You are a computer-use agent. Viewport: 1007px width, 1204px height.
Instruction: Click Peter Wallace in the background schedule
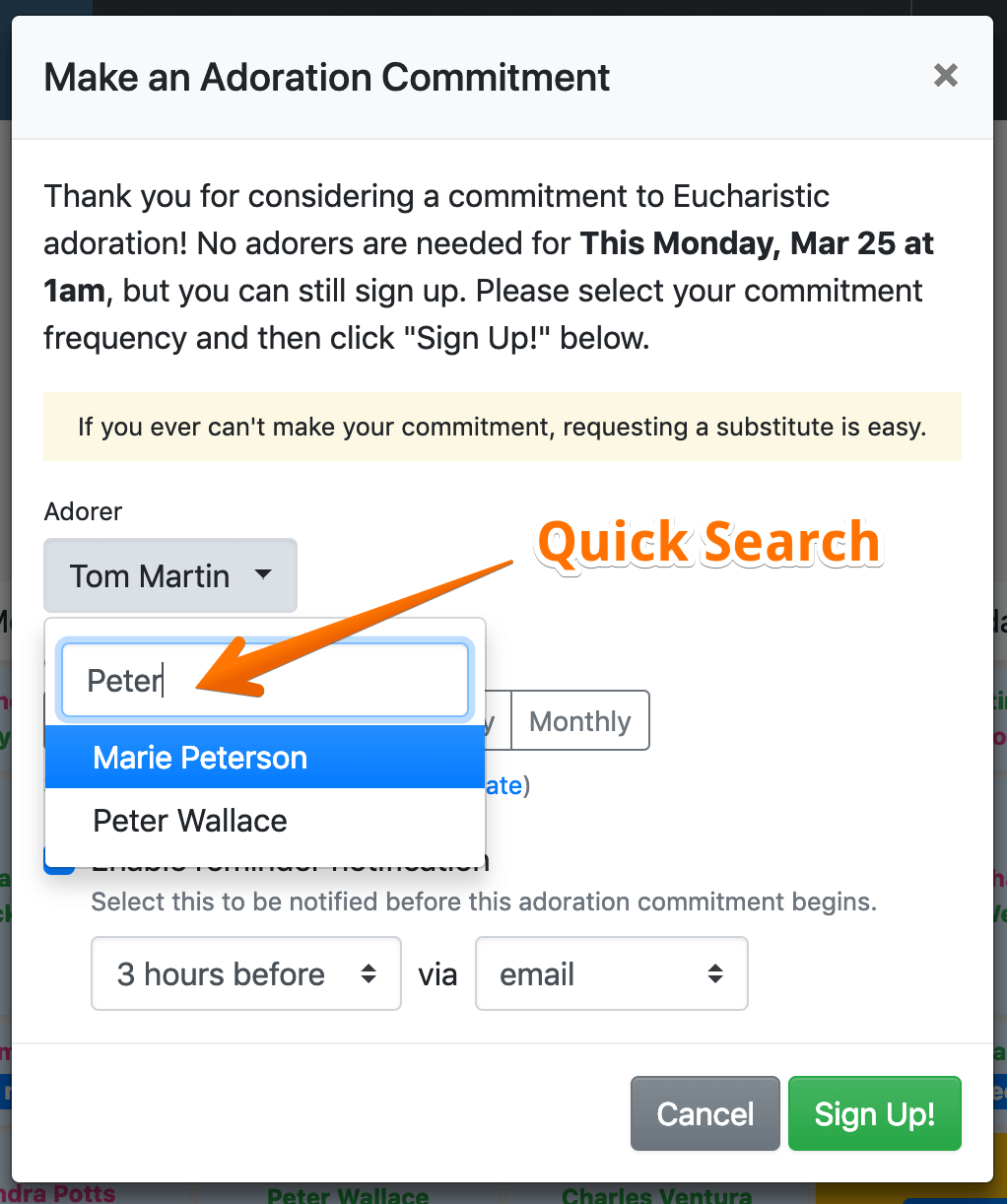click(348, 1195)
